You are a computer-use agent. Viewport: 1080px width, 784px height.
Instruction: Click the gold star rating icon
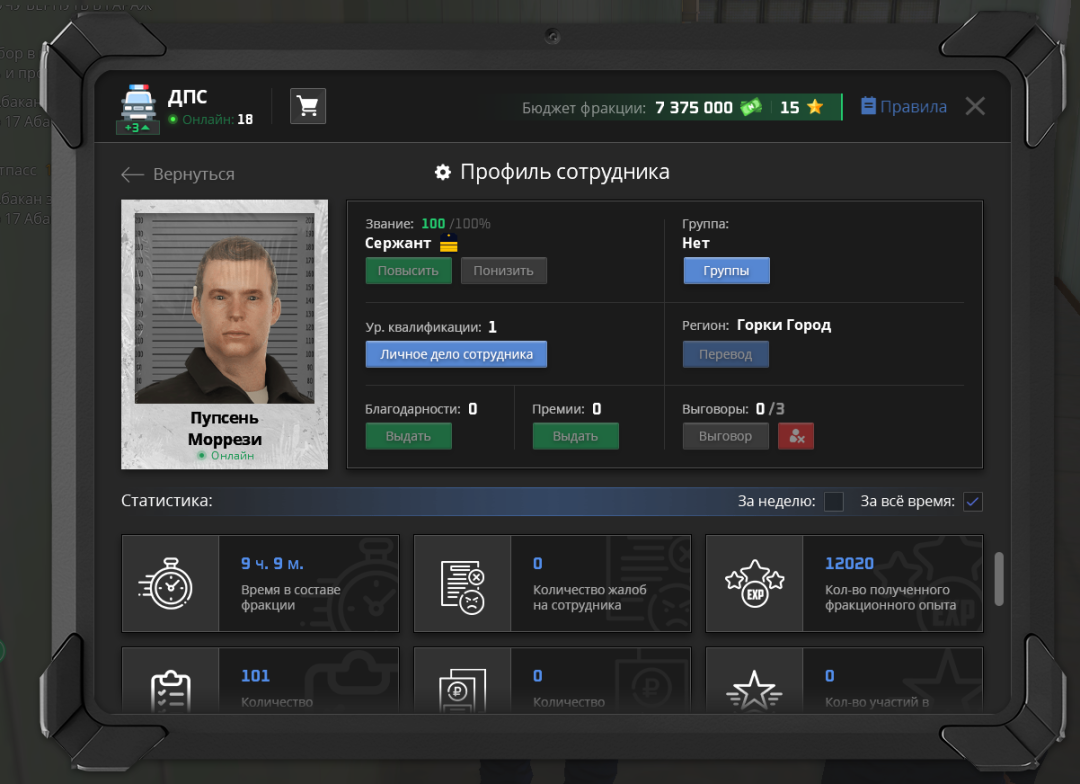coord(815,107)
